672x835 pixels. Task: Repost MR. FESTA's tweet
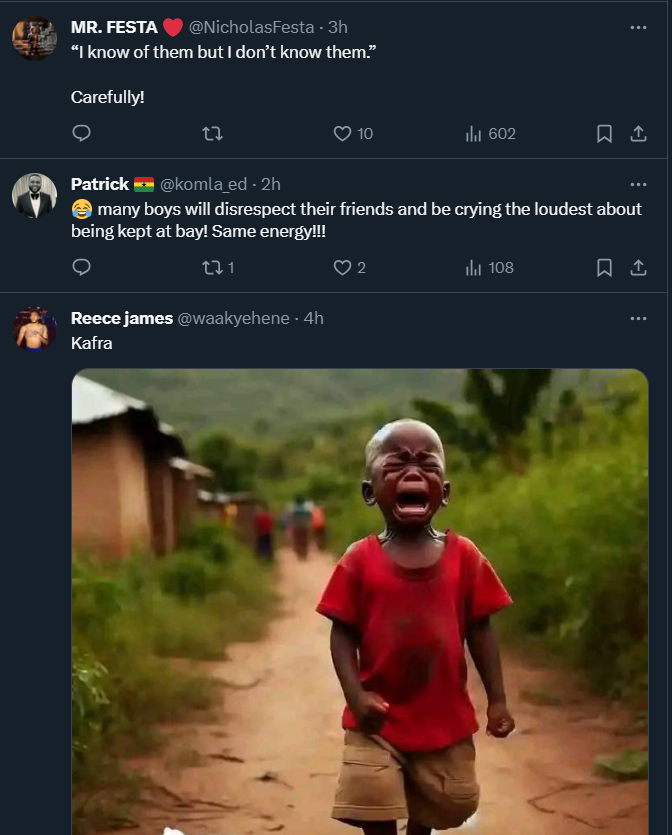click(213, 133)
